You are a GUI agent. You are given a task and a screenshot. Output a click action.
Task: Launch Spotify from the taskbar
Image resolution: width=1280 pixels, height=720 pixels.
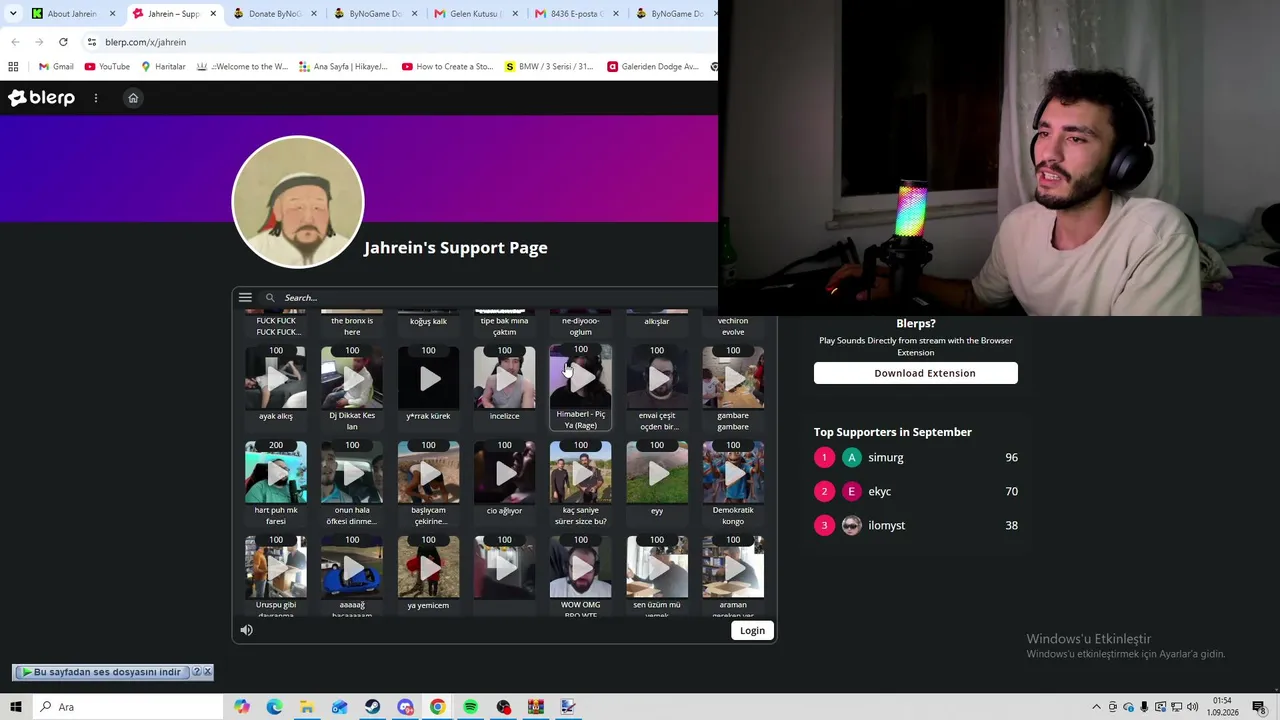470,707
